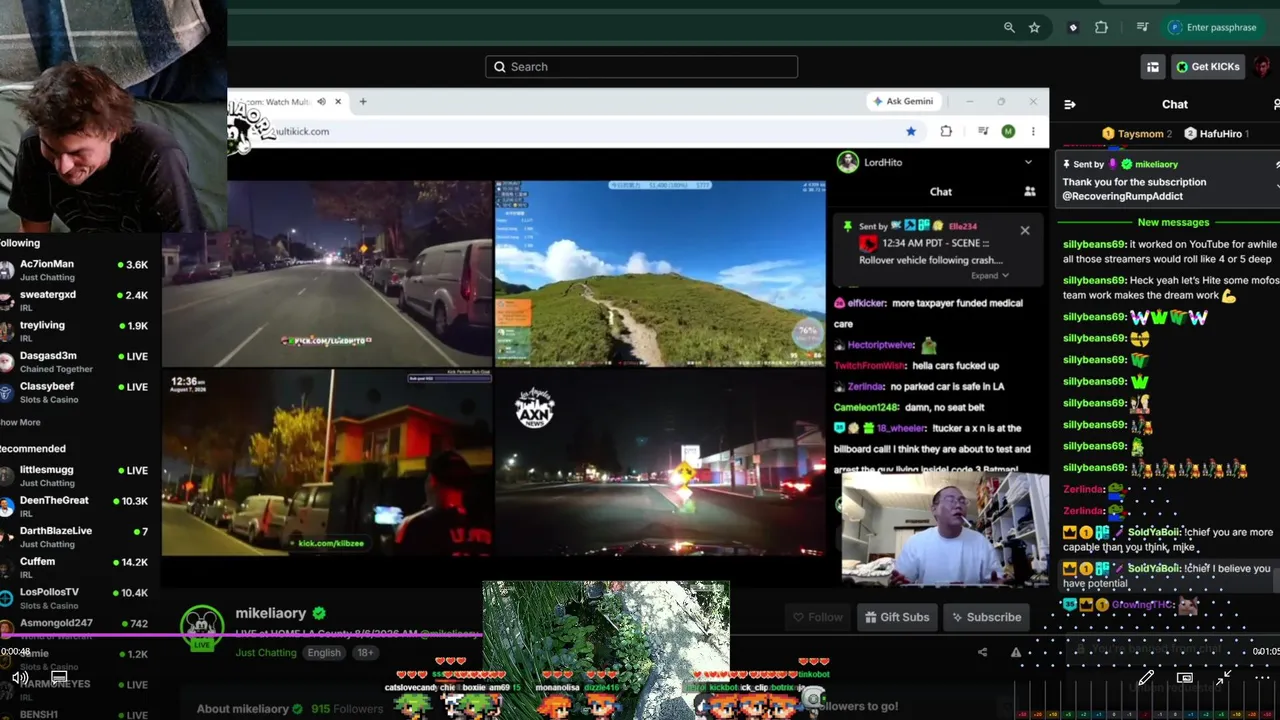Click the Gift Subs button
Screen dimensions: 1280x720
click(x=897, y=617)
